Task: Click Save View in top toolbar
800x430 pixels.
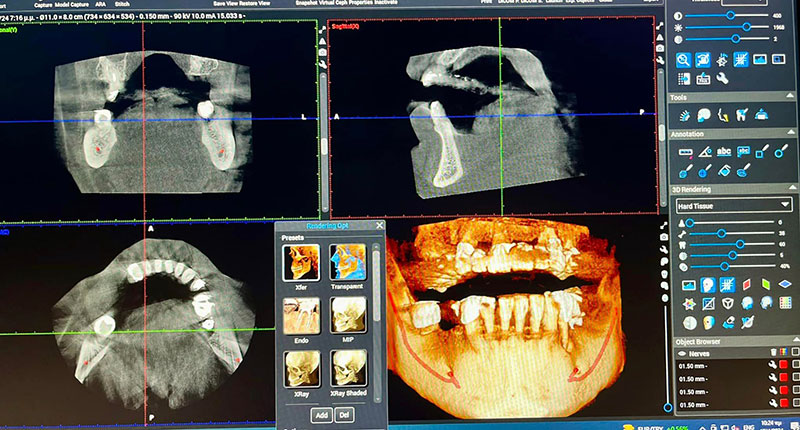Action: [225, 3]
